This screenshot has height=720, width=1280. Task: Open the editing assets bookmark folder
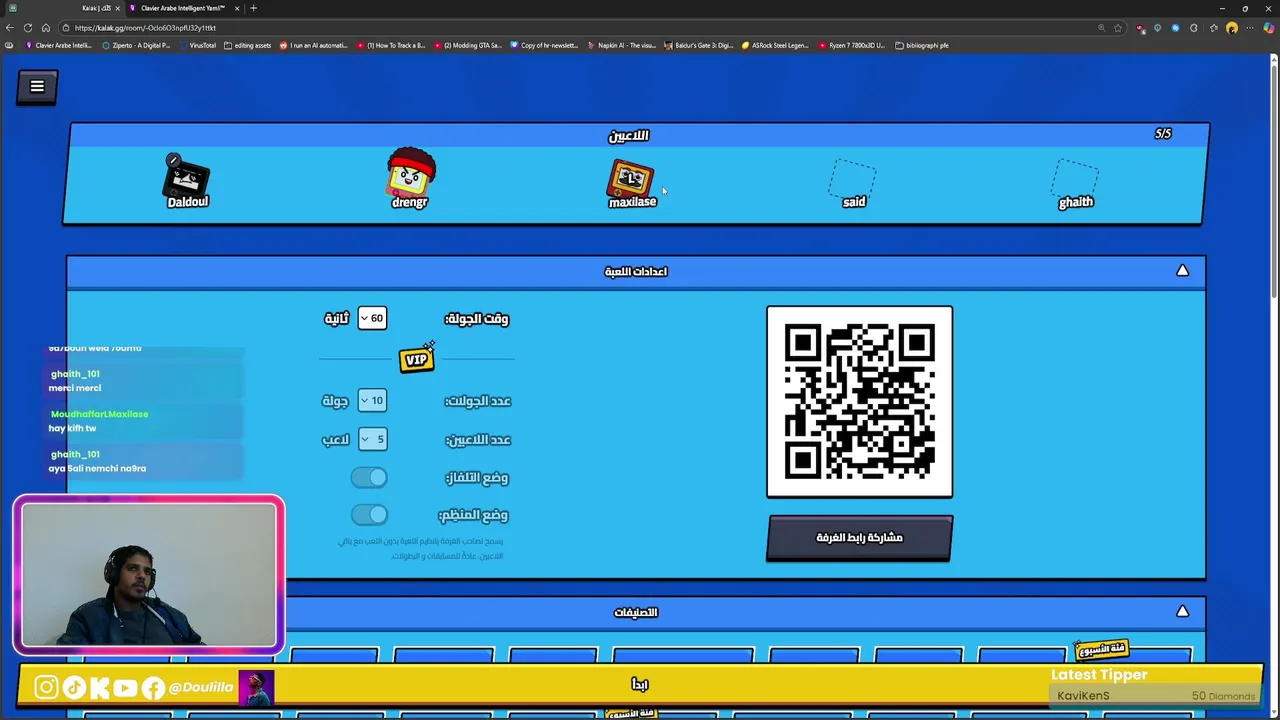point(248,45)
